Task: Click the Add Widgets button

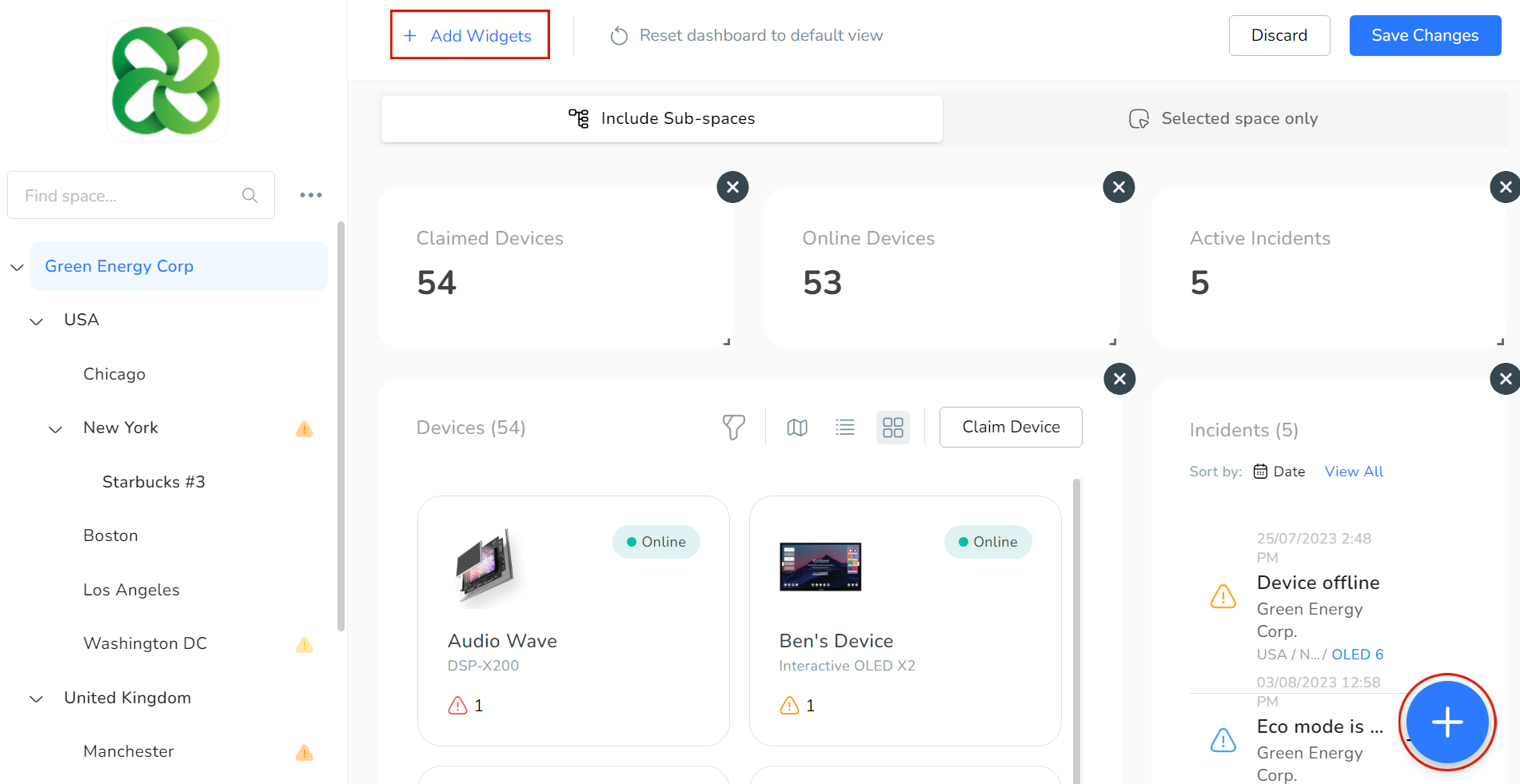Action: 469,35
